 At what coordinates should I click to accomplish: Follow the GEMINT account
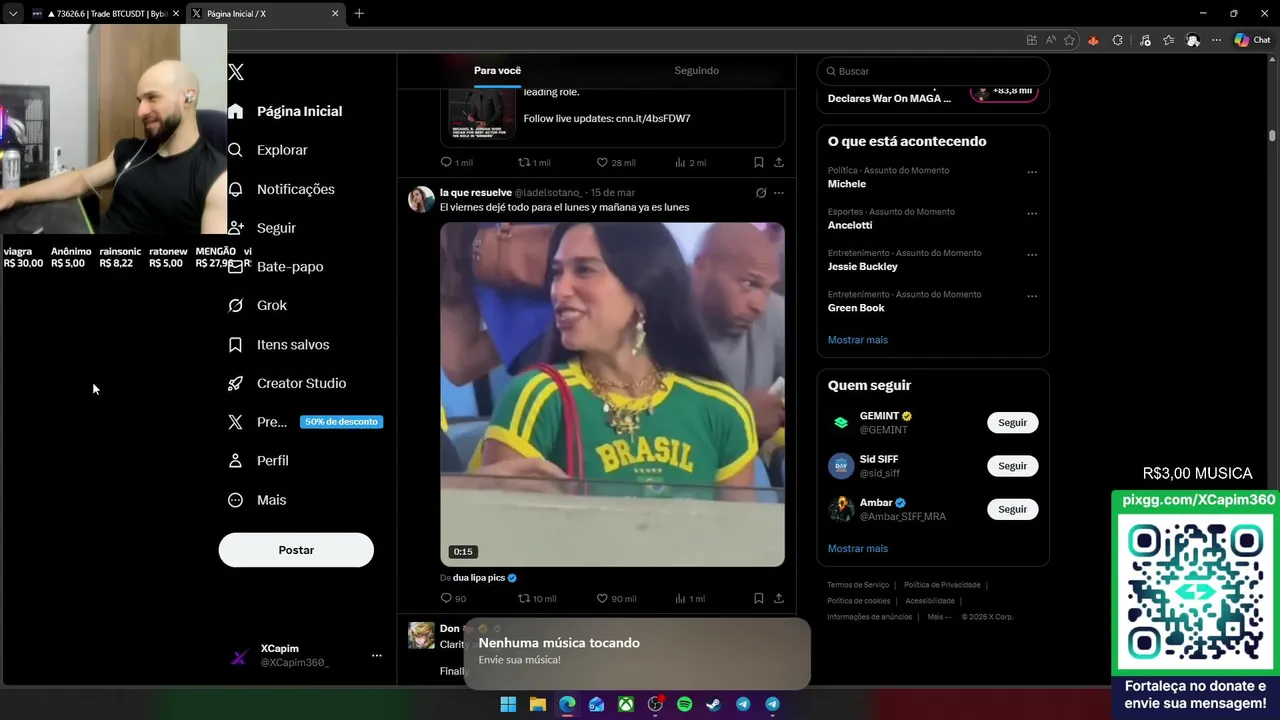point(1012,422)
